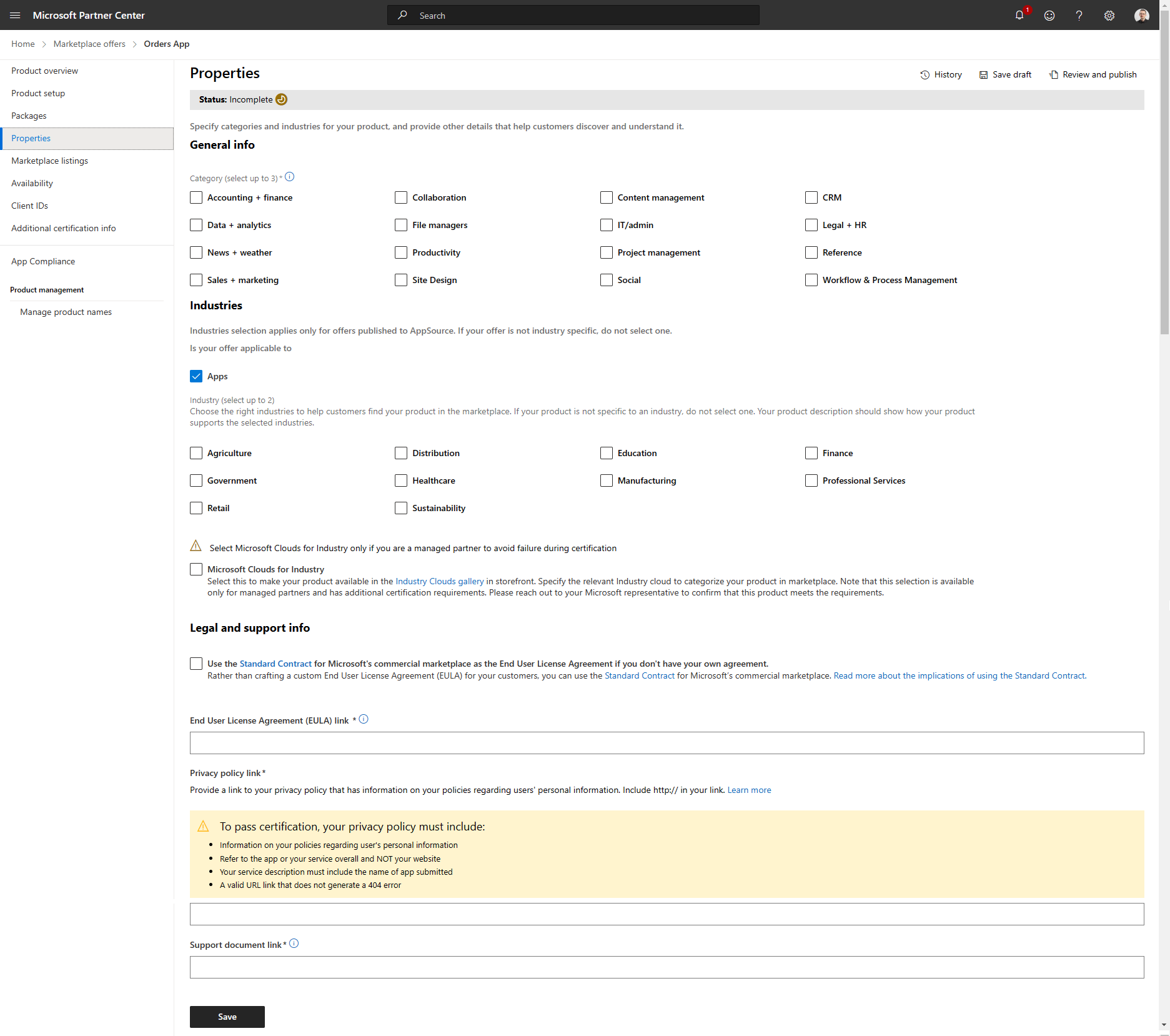Open the bold Standard Contract link
1170x1036 pixels.
click(275, 664)
